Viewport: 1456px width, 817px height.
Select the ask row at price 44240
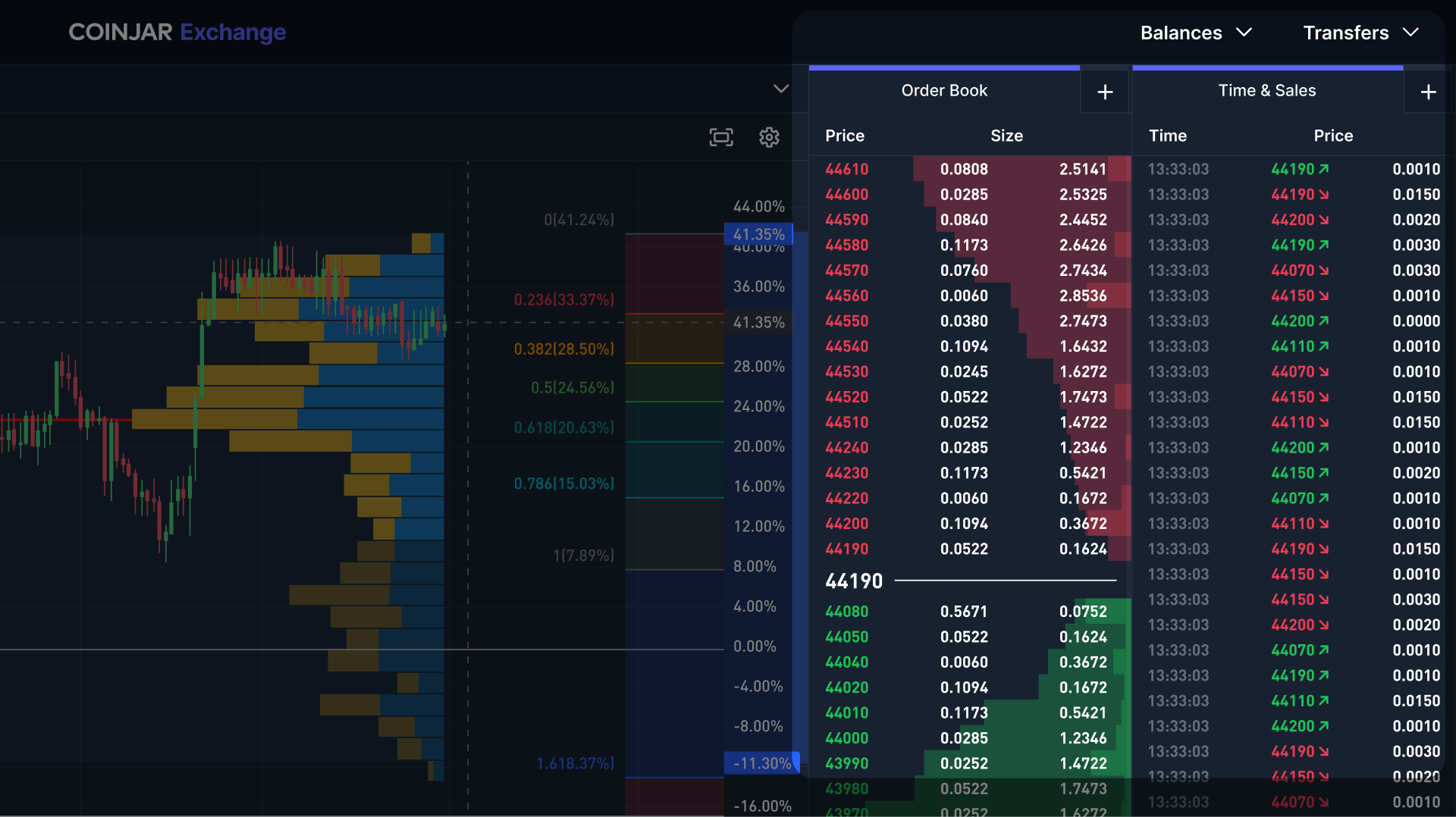(x=846, y=448)
